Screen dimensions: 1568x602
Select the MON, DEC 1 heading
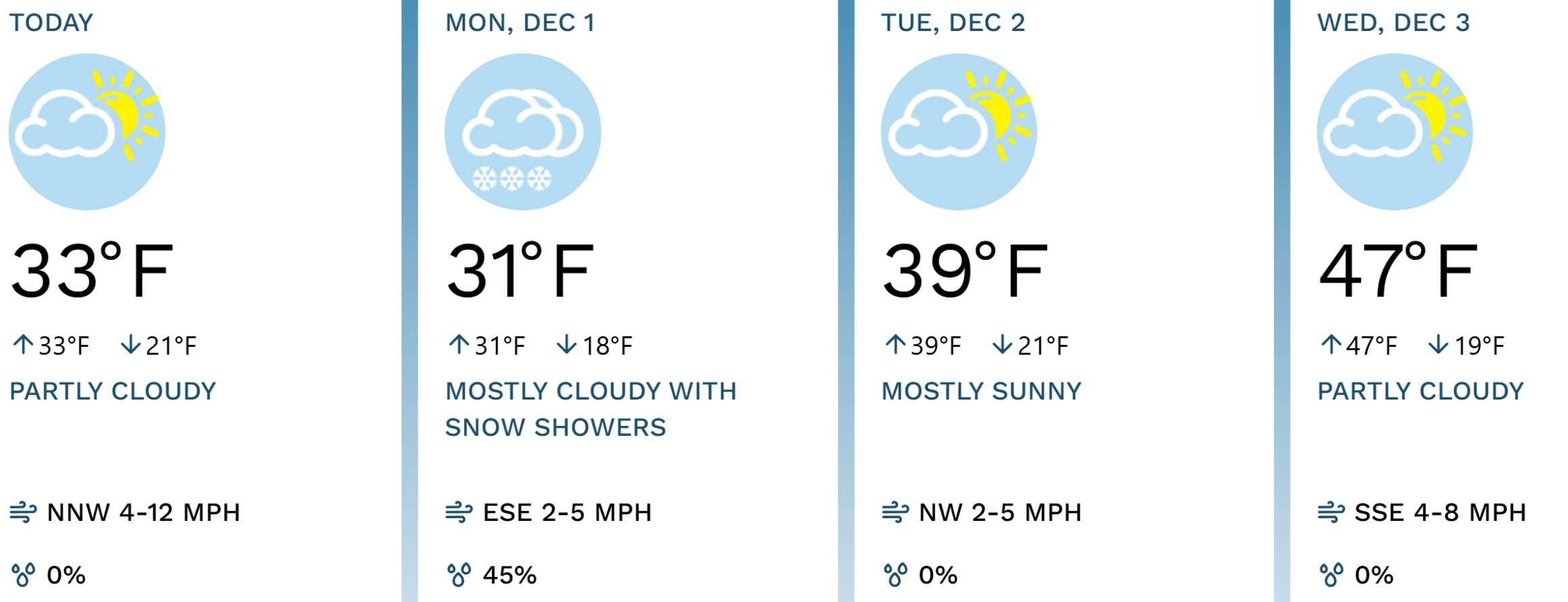click(520, 23)
